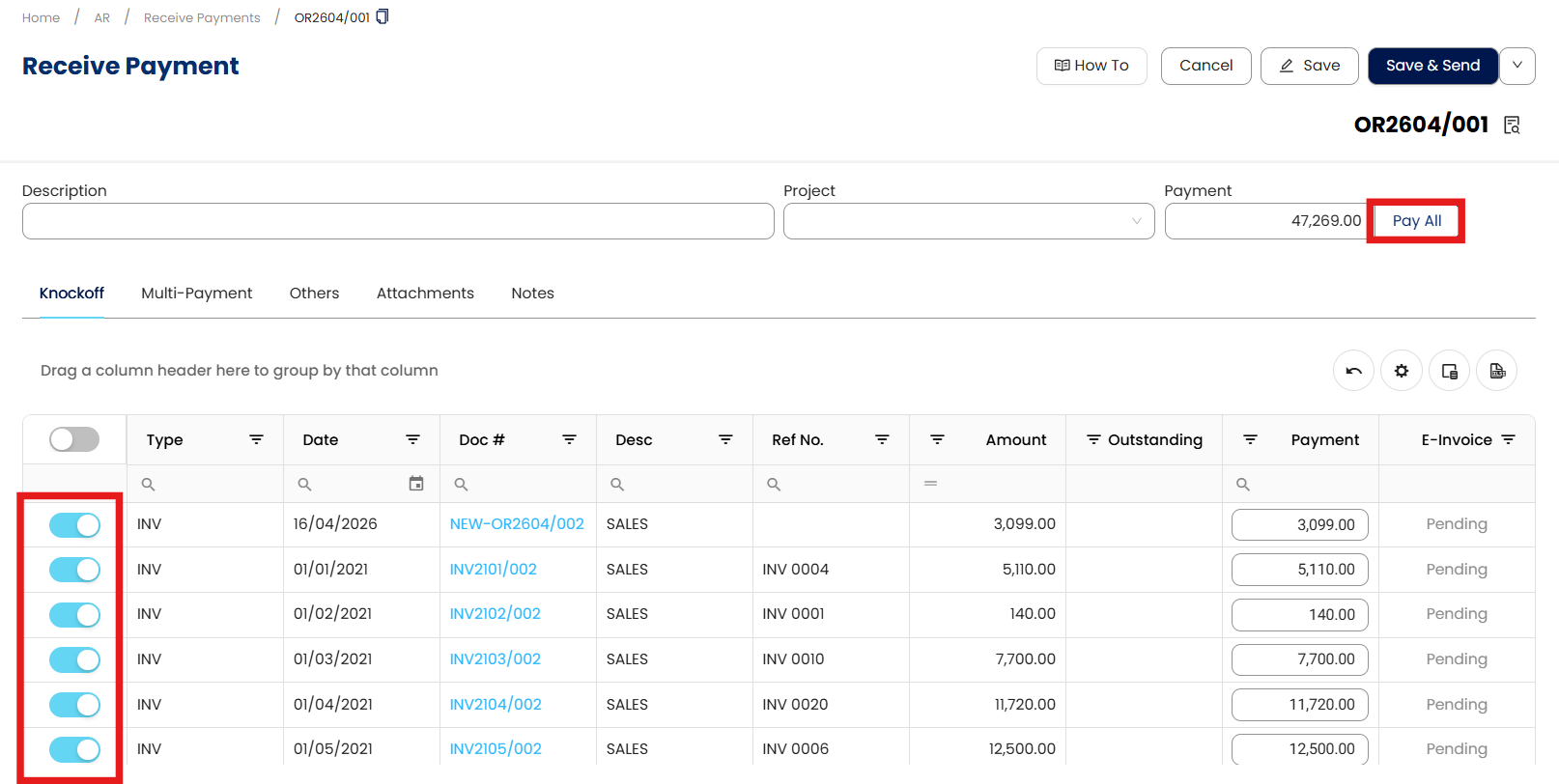Click search icon in Ref No. filter cell
This screenshot has width=1559, height=784.
pyautogui.click(x=775, y=485)
